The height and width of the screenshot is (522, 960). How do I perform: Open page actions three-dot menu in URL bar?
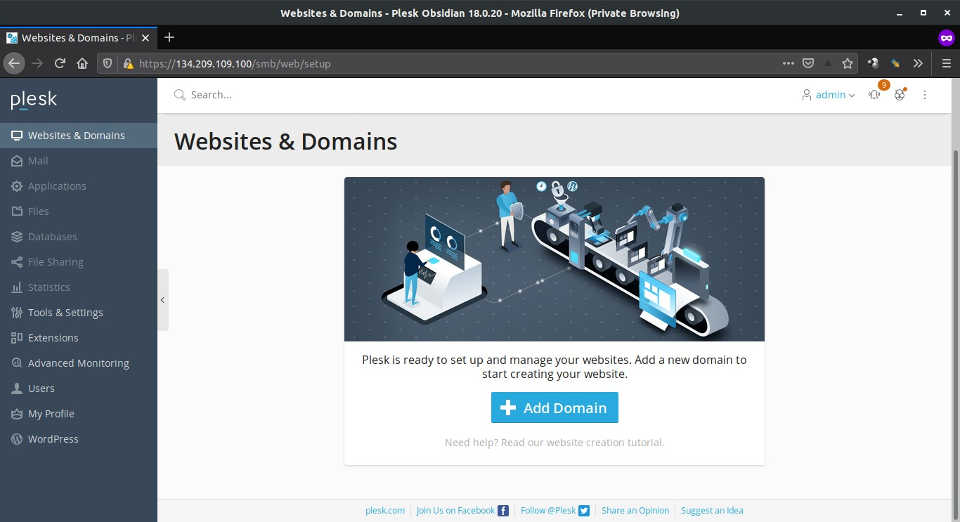788,63
